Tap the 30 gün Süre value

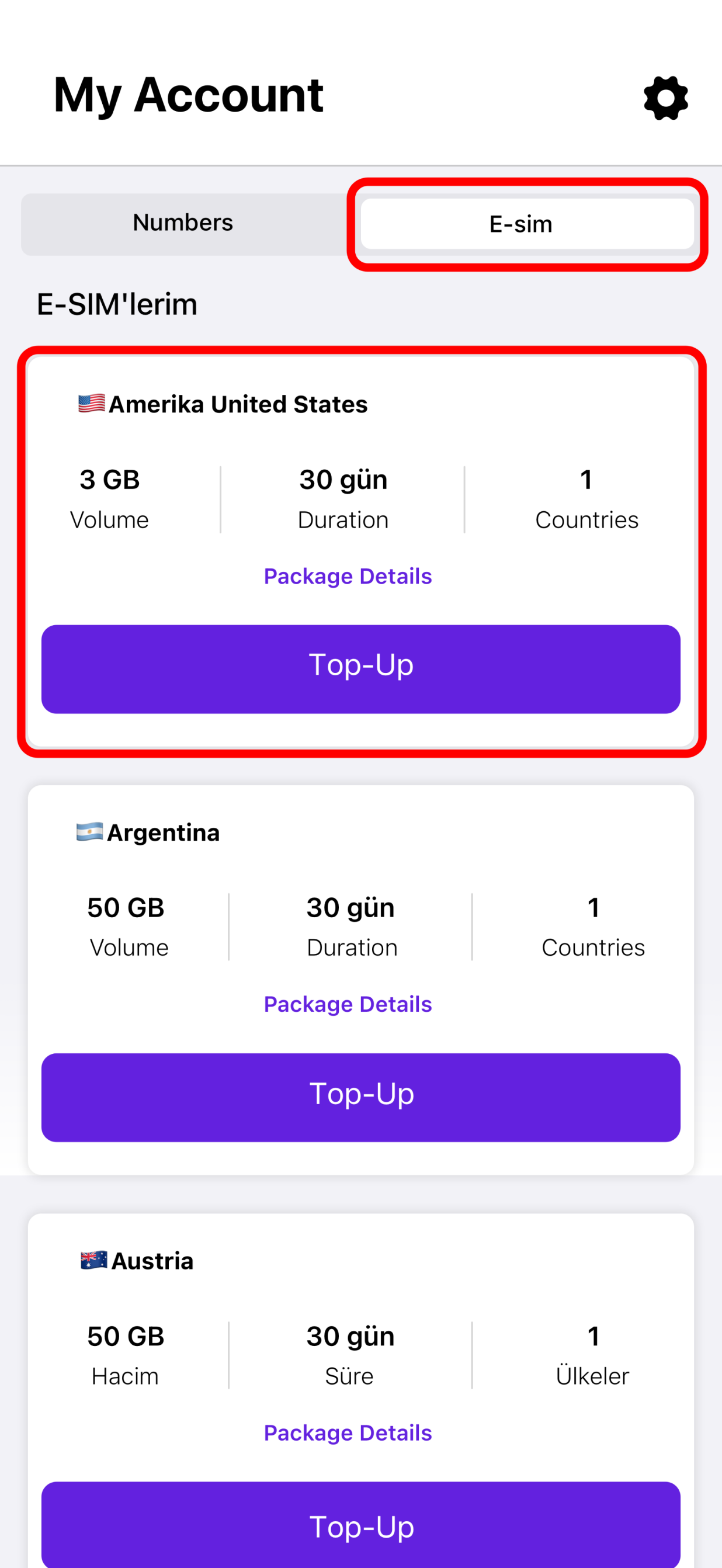coord(350,1337)
